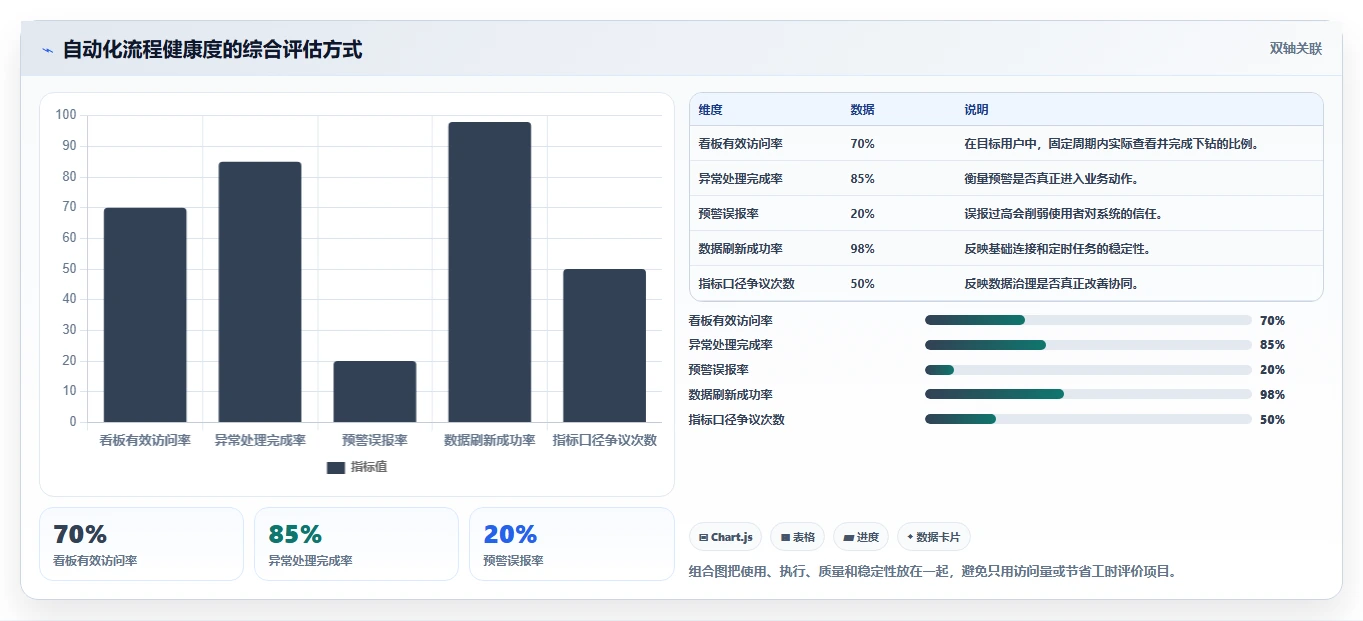Screen dimensions: 1363x621
Task: Click the 指标口径争议次数 progress bar
Action: tap(1088, 420)
